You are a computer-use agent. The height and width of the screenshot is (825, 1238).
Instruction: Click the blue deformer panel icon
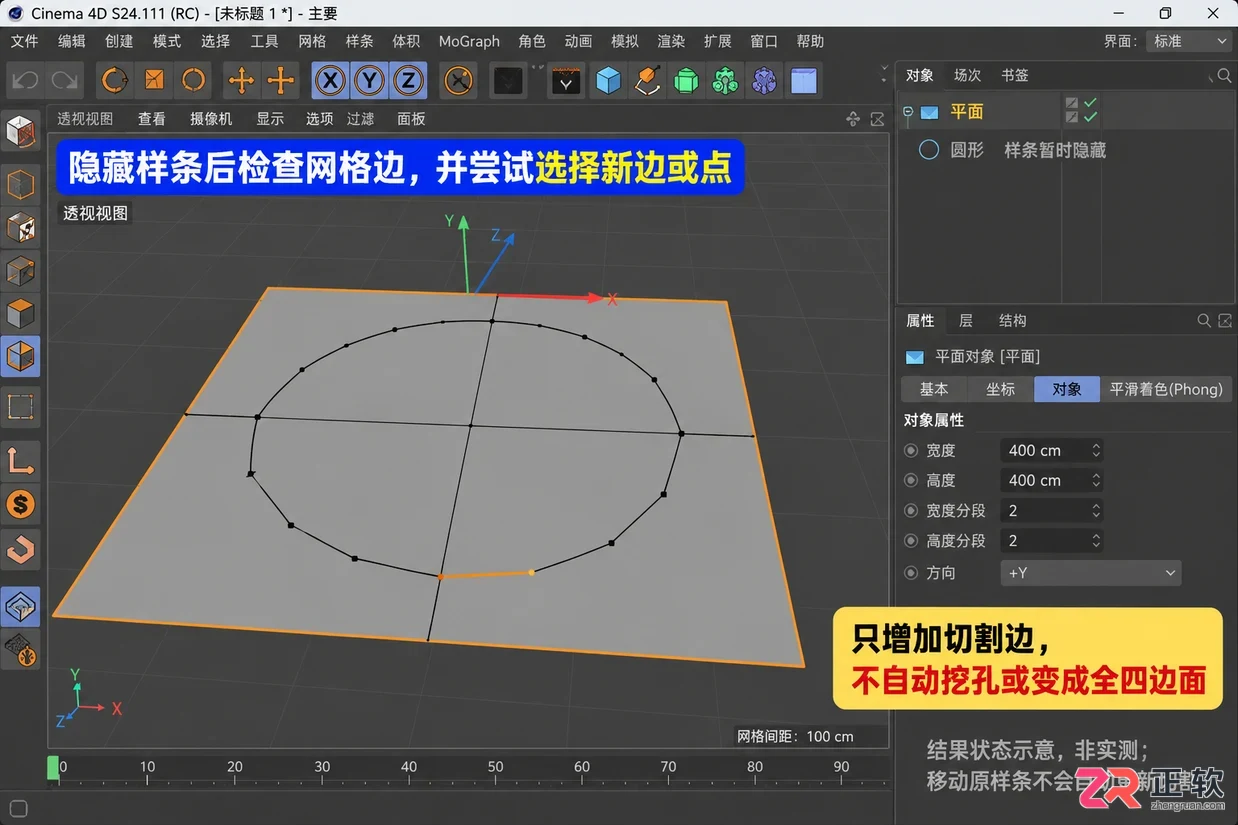[x=803, y=80]
